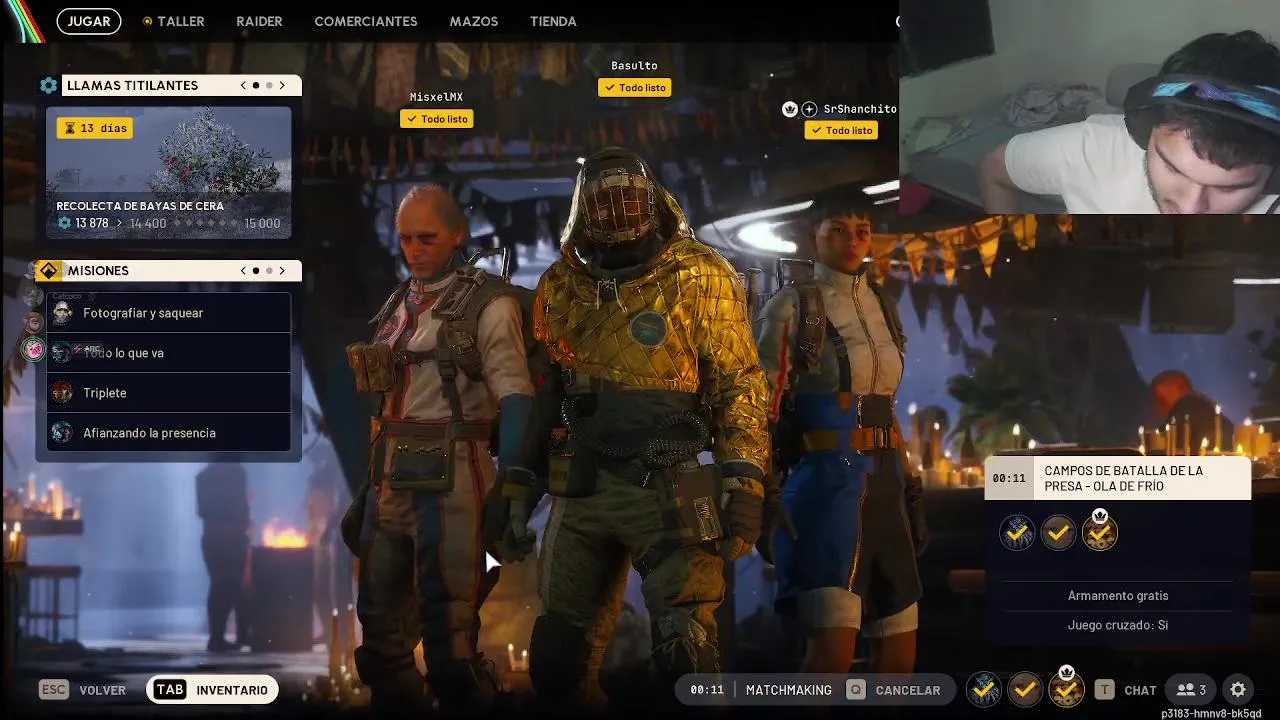Image resolution: width=1280 pixels, height=720 pixels.
Task: Click the Campos de Batalla matchmaking title
Action: click(1124, 479)
